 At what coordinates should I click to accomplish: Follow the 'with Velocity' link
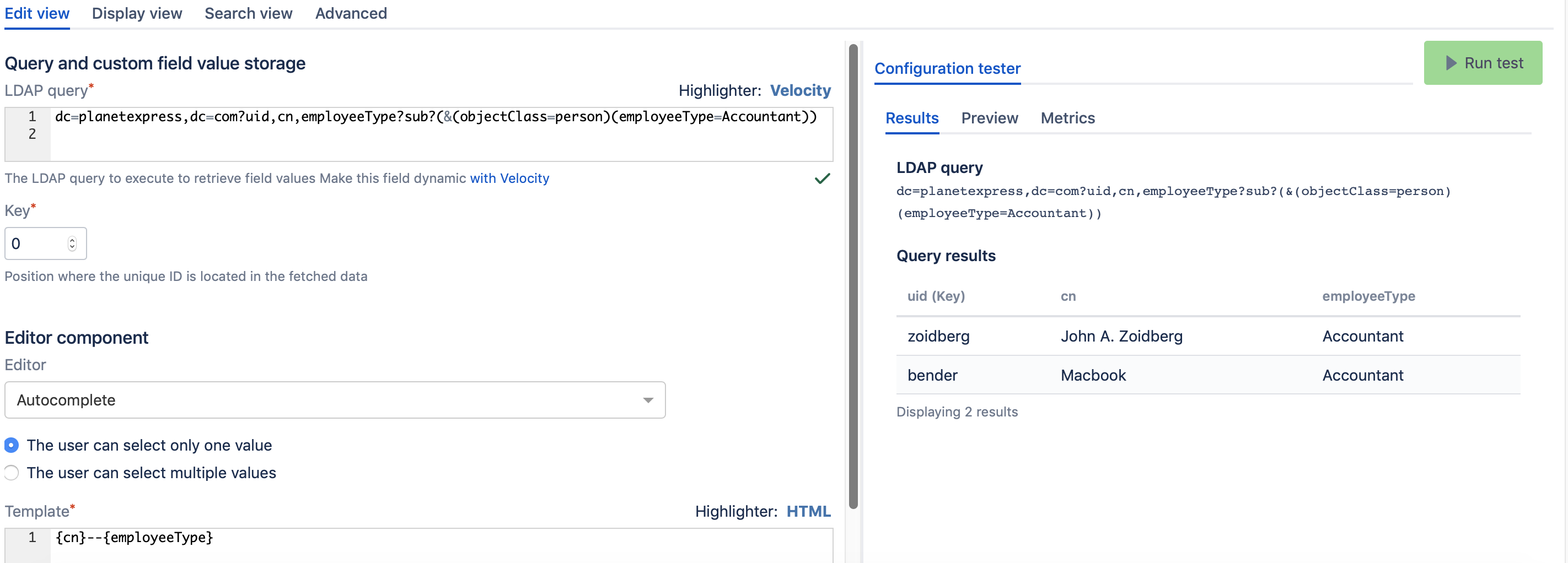tap(509, 178)
